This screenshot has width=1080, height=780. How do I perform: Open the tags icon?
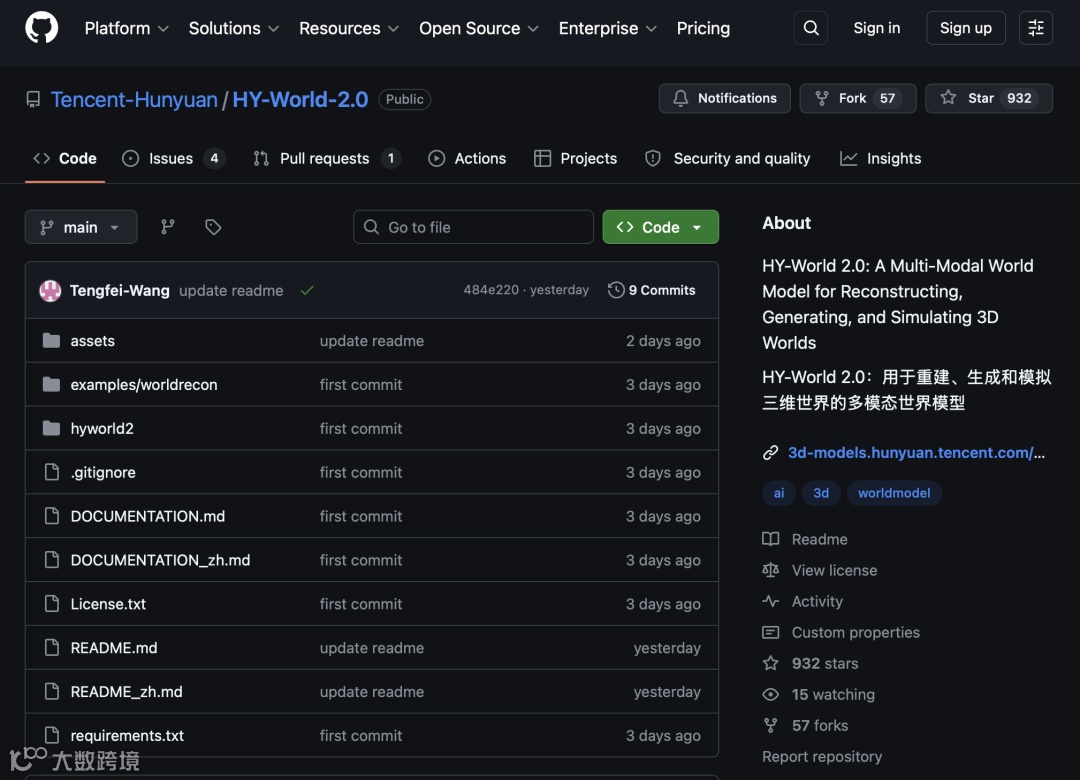(213, 227)
